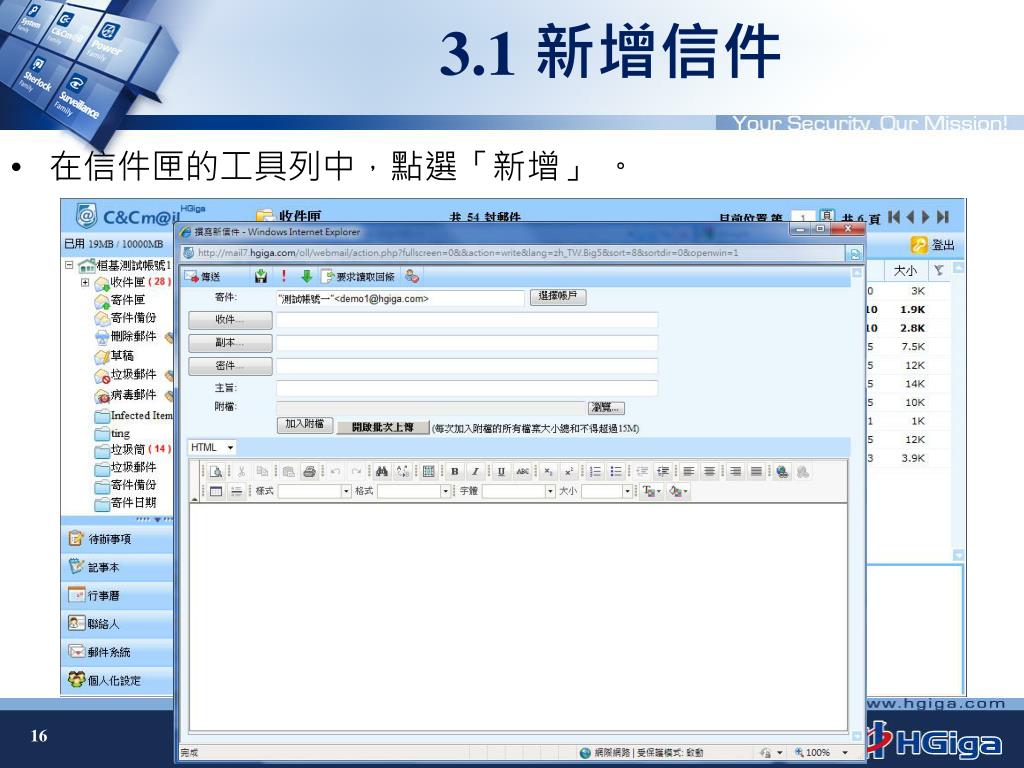Screen dimensions: 1024x768
Task: Click the undo arrow icon
Action: [x=336, y=472]
